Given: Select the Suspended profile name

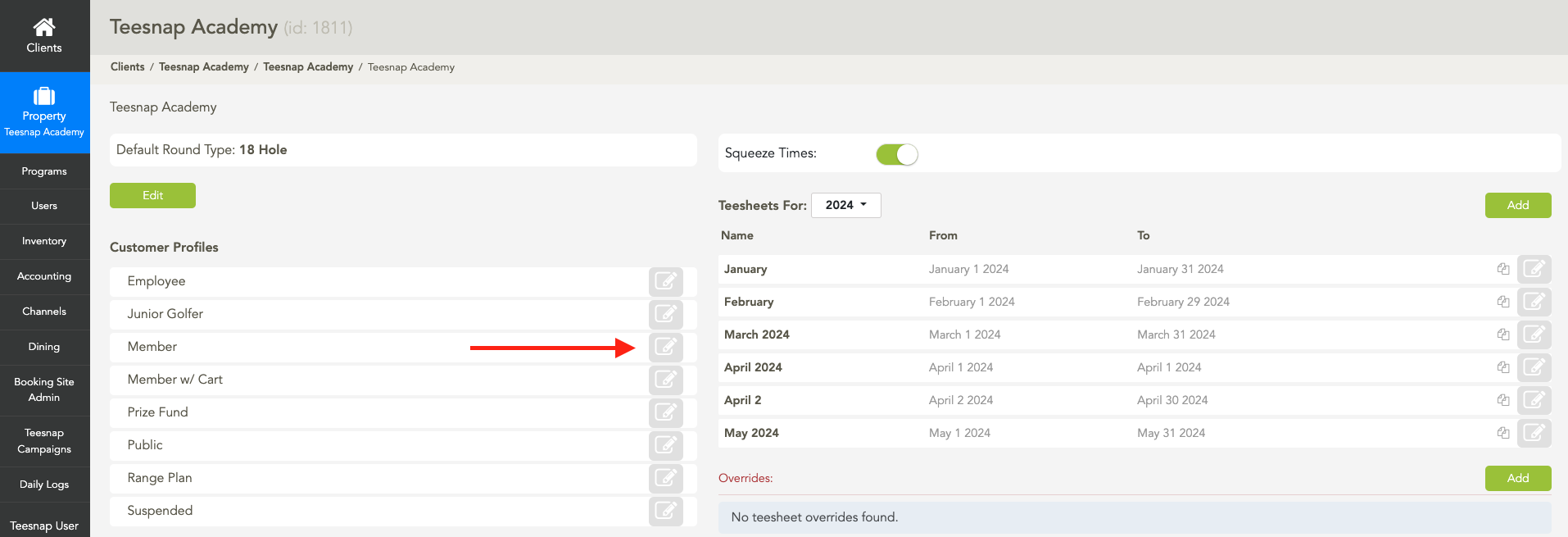Looking at the screenshot, I should tap(161, 511).
